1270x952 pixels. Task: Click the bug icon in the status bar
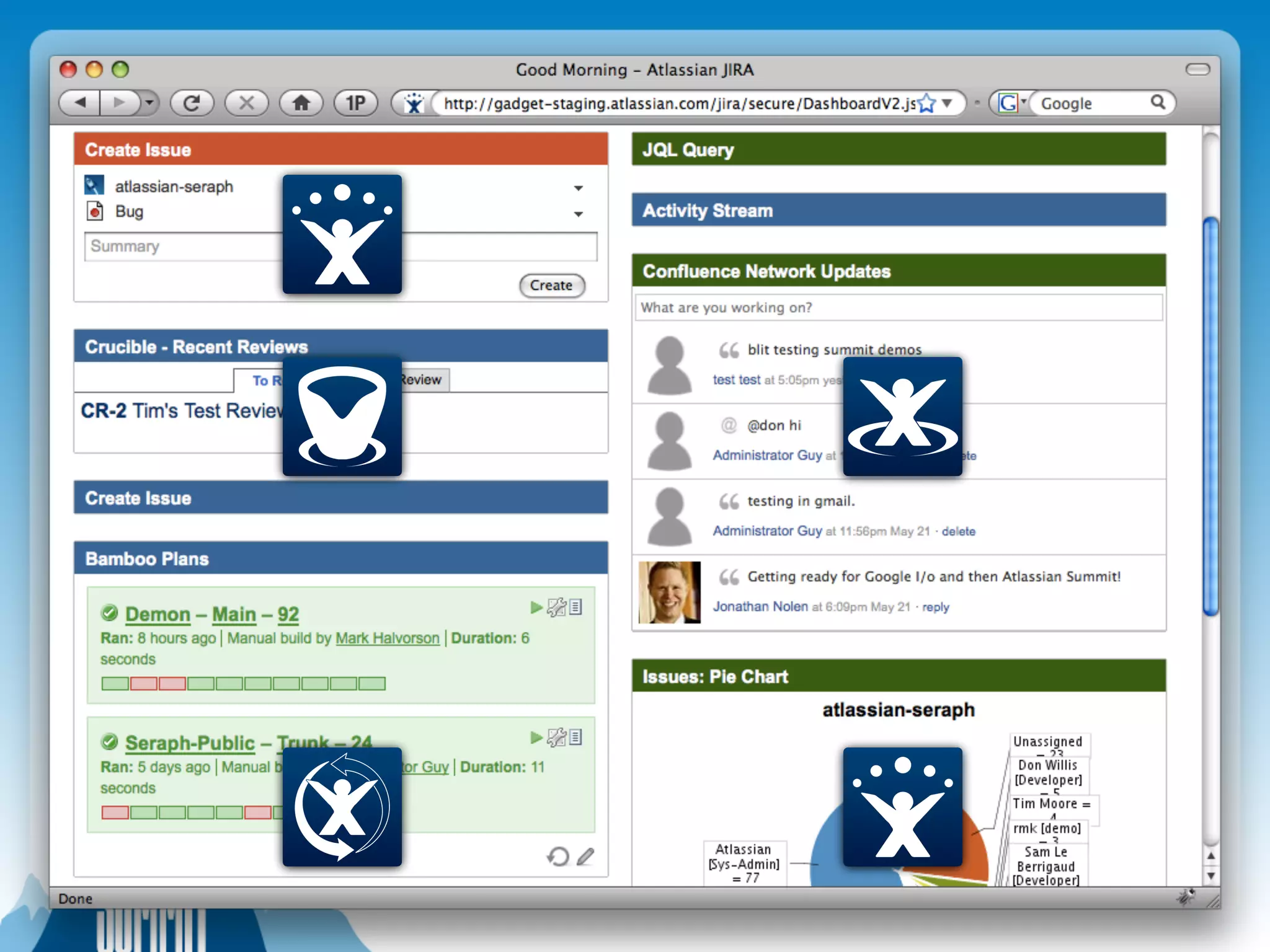point(1186,896)
